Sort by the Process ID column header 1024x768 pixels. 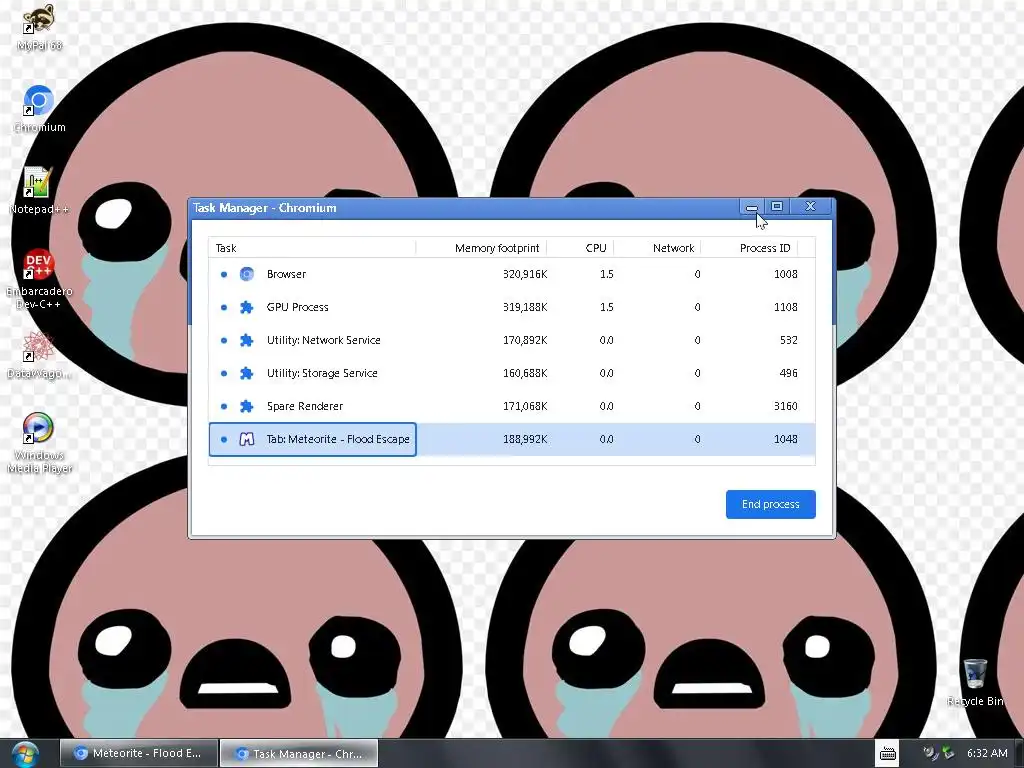click(x=749, y=248)
